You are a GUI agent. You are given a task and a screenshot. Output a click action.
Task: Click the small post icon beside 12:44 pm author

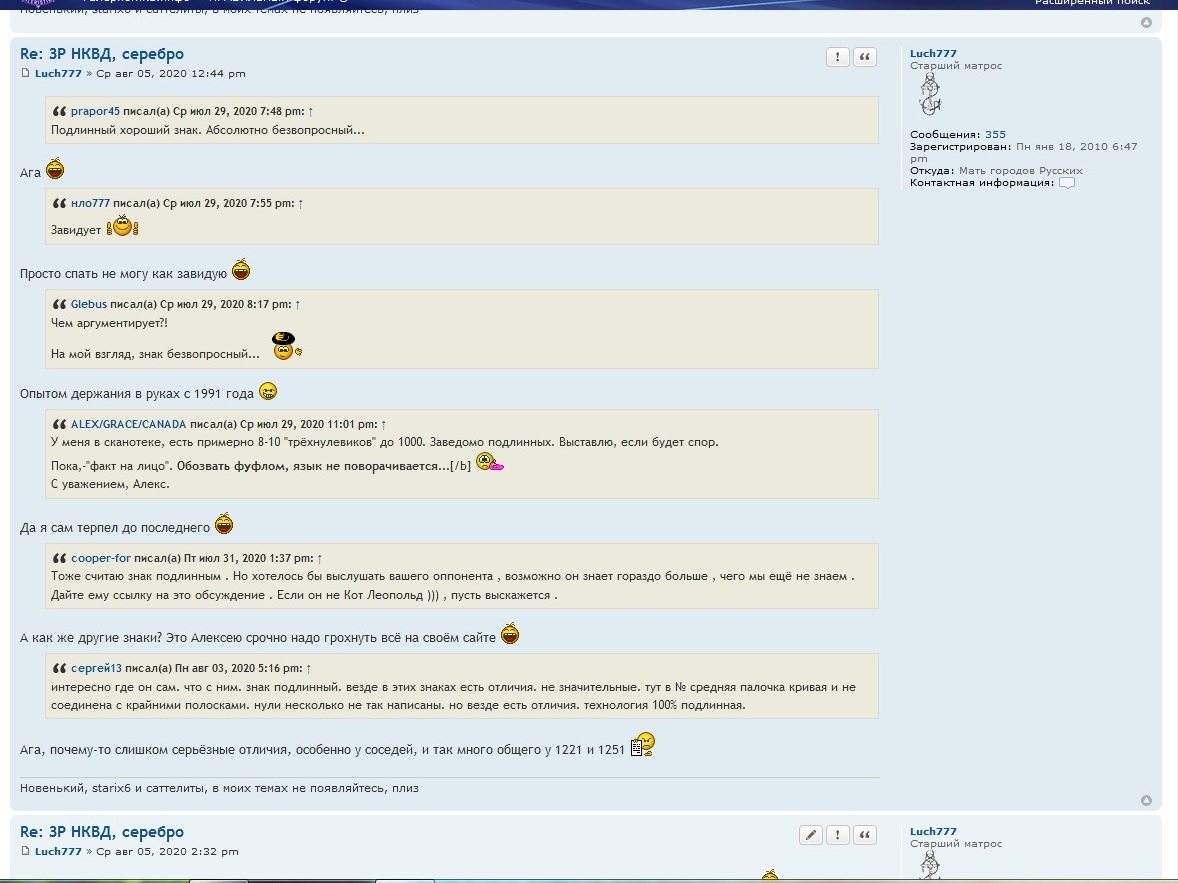pyautogui.click(x=26, y=74)
